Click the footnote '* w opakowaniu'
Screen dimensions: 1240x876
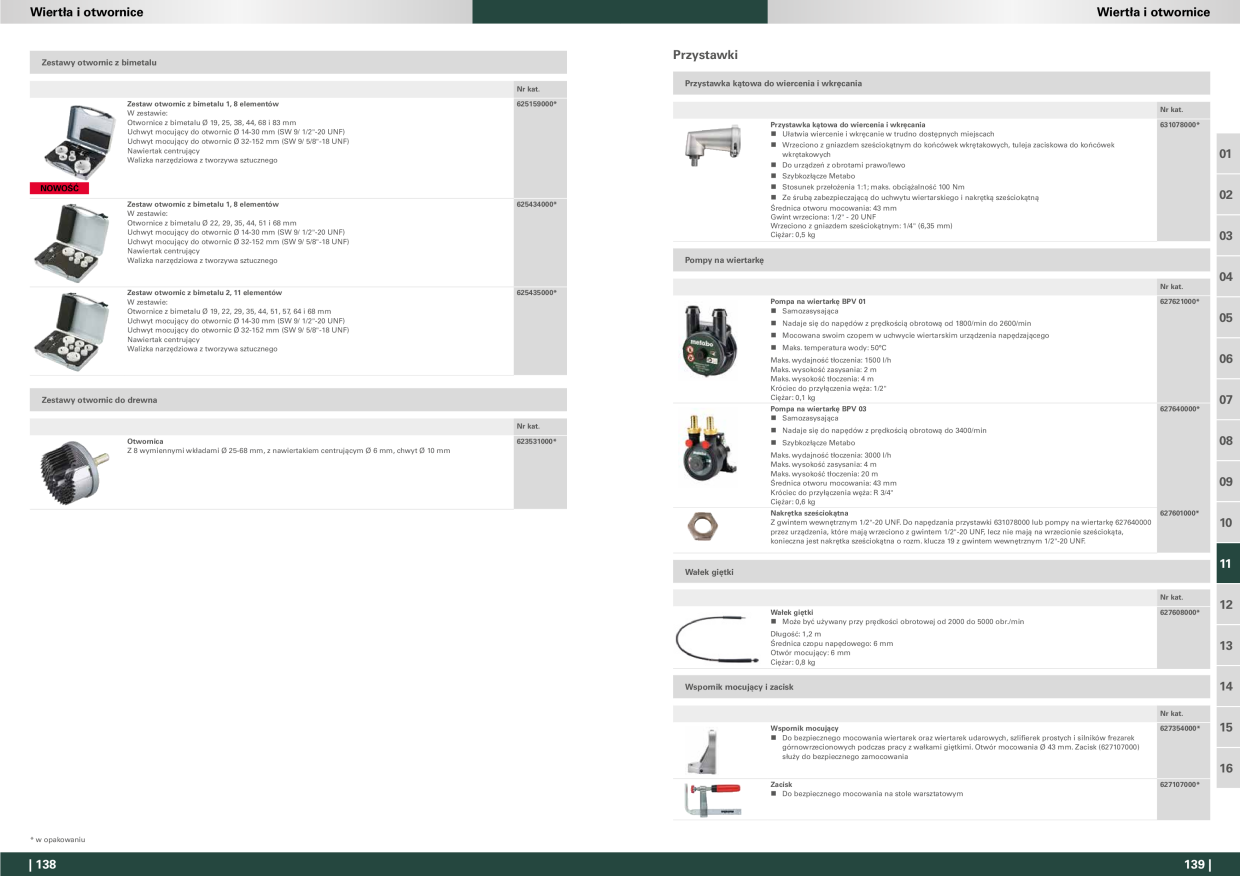click(57, 839)
